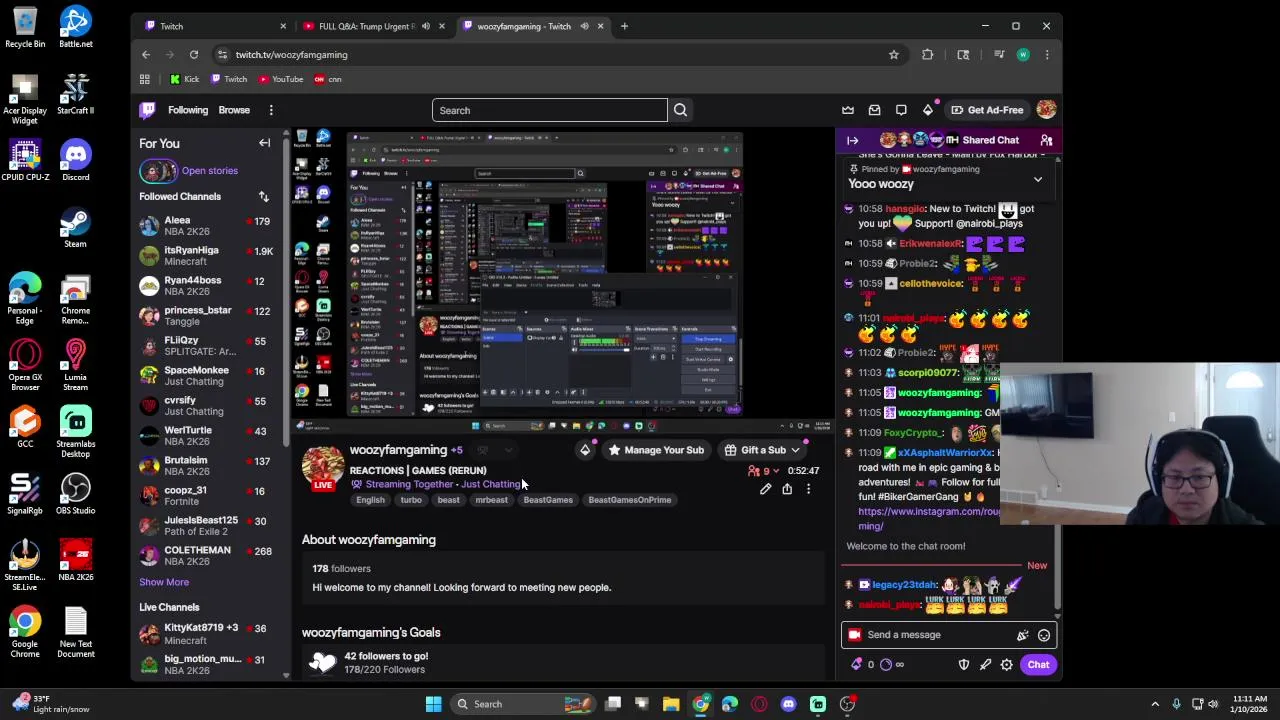Open emote picker in chat box
Viewport: 1280px width, 720px height.
(x=1044, y=635)
